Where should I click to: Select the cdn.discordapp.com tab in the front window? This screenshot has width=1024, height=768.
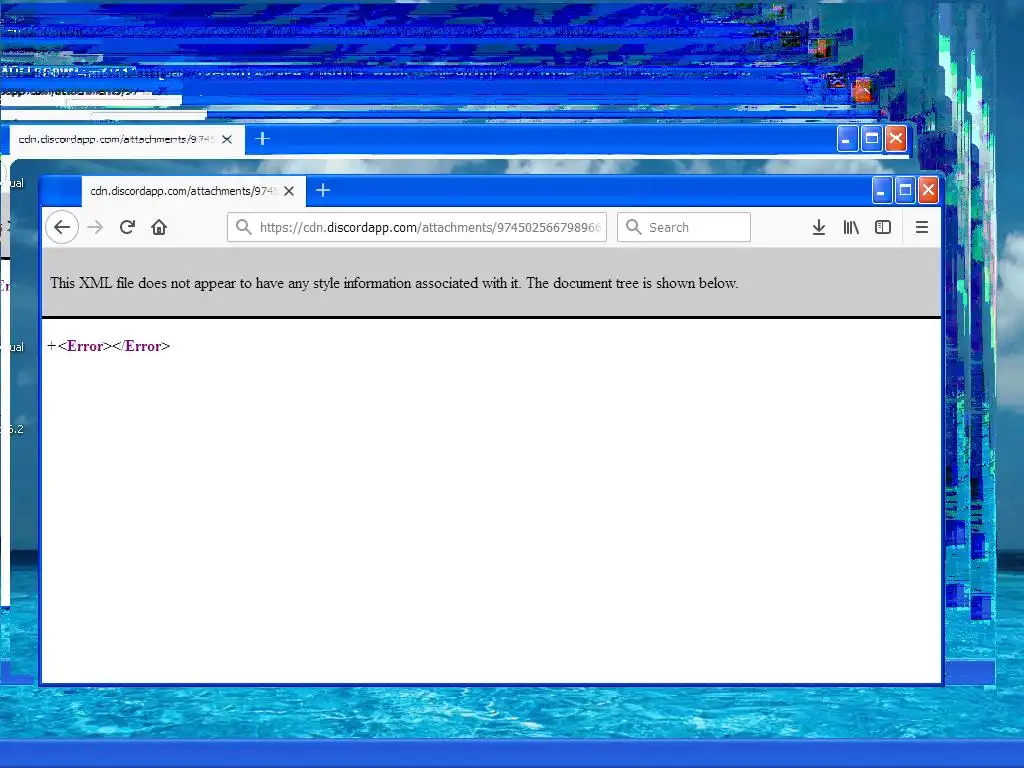[193, 191]
